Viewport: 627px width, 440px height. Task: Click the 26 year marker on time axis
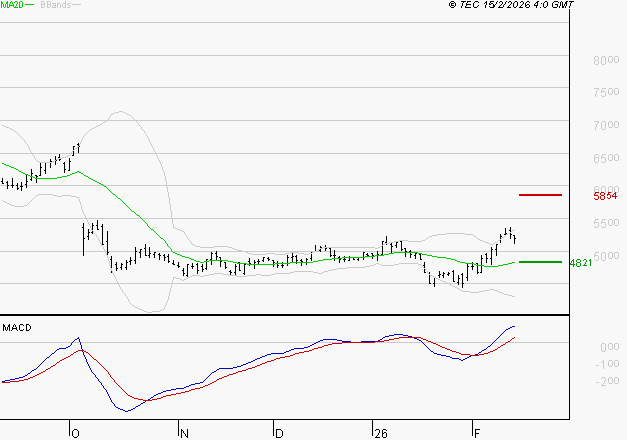pos(381,433)
